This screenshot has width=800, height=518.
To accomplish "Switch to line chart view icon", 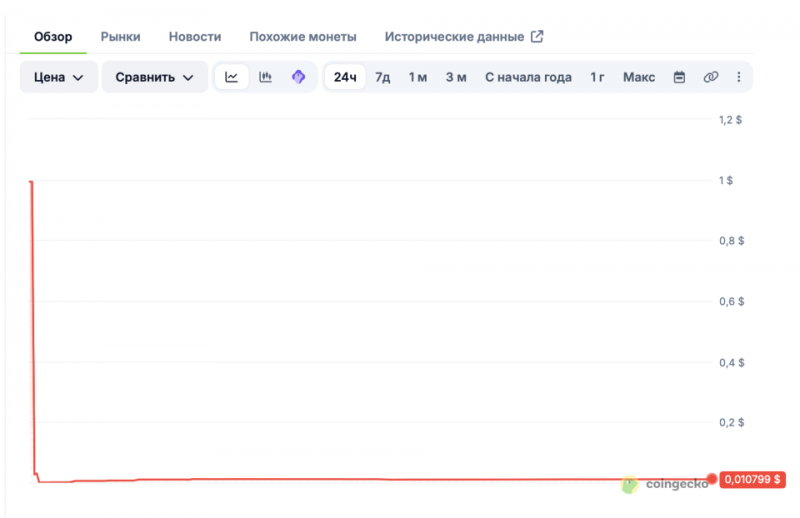I will (x=231, y=77).
